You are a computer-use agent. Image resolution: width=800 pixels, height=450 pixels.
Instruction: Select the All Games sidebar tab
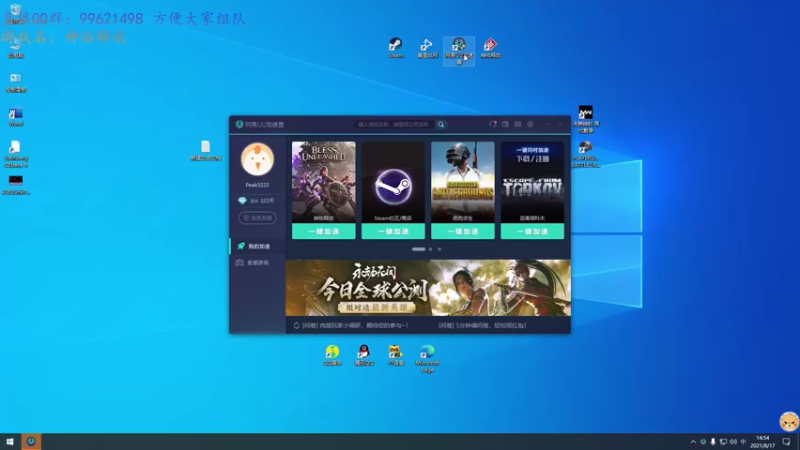tap(258, 262)
